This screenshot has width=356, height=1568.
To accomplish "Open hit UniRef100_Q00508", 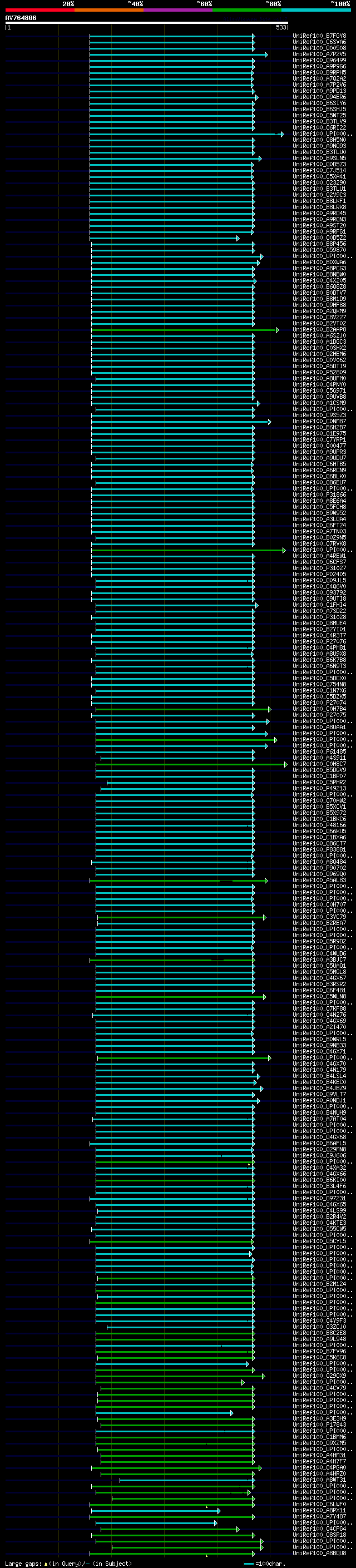I will click(x=319, y=48).
